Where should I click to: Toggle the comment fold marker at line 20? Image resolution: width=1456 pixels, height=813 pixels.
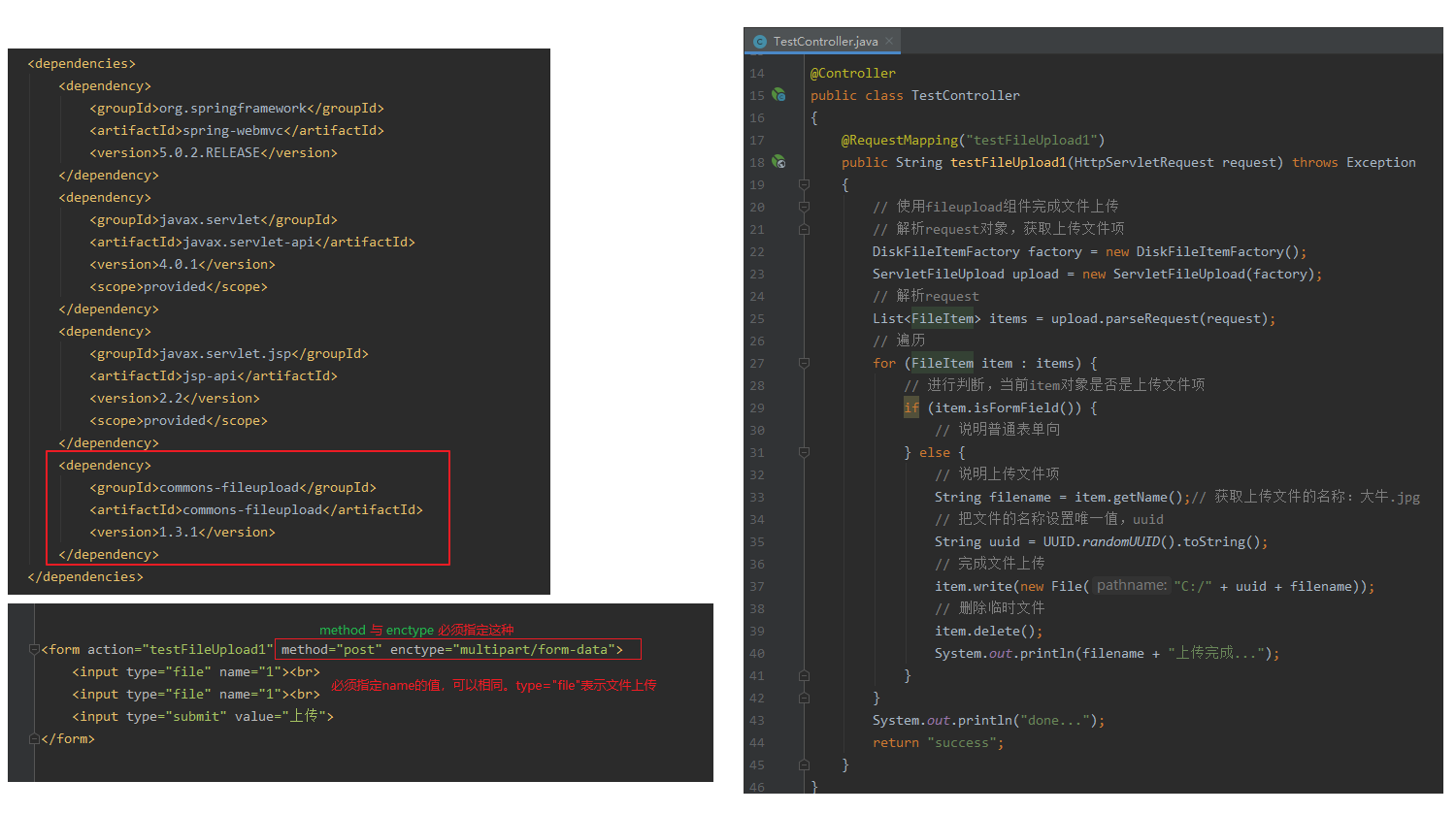(x=804, y=207)
